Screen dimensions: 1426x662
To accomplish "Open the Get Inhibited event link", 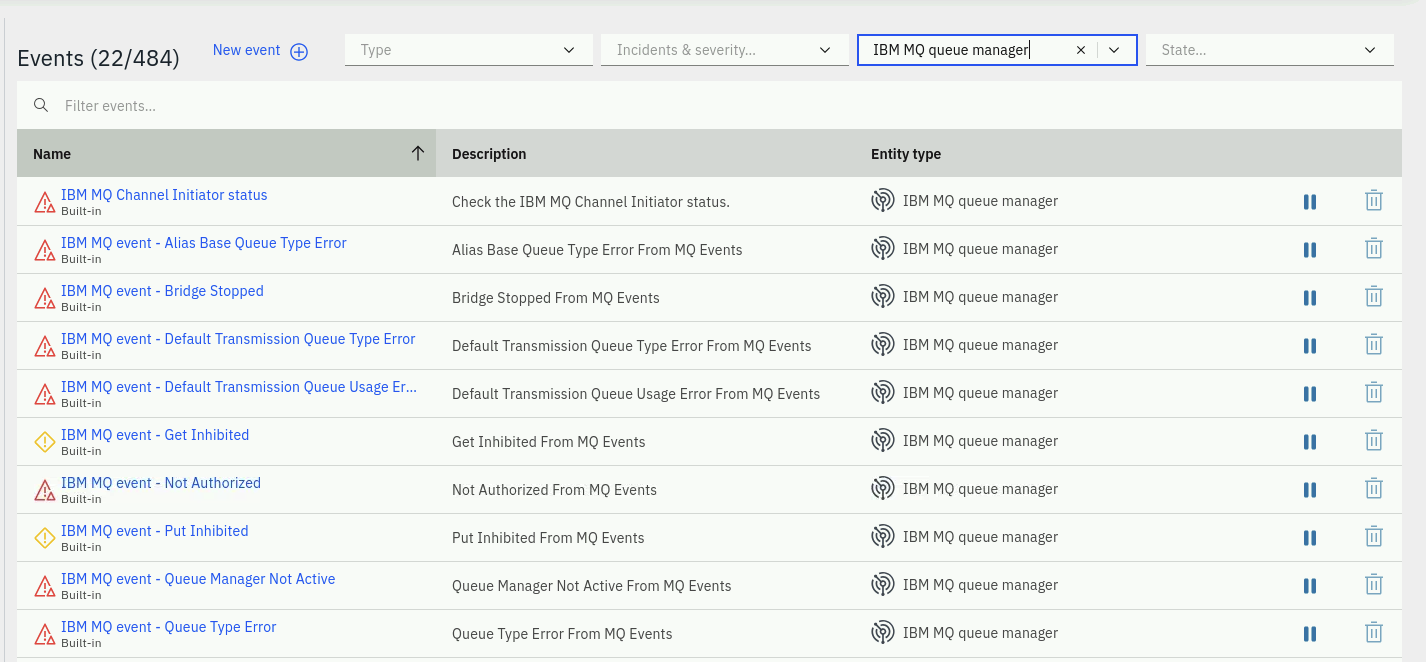I will (155, 435).
